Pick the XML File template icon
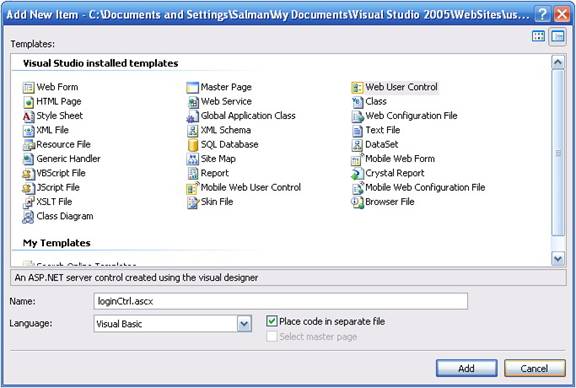The image size is (576, 388). coord(28,130)
